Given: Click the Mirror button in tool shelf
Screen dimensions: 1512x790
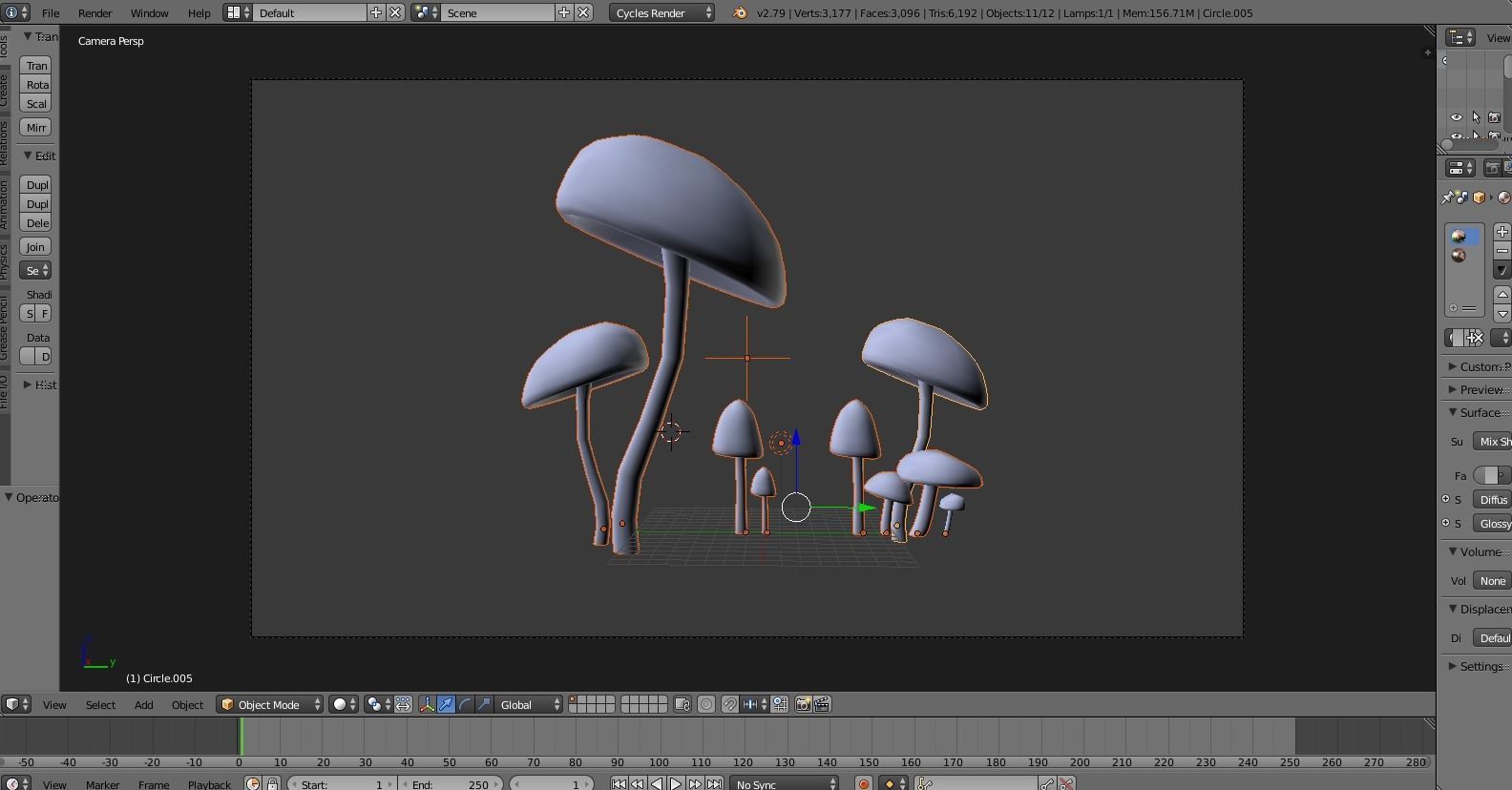Looking at the screenshot, I should coord(35,127).
